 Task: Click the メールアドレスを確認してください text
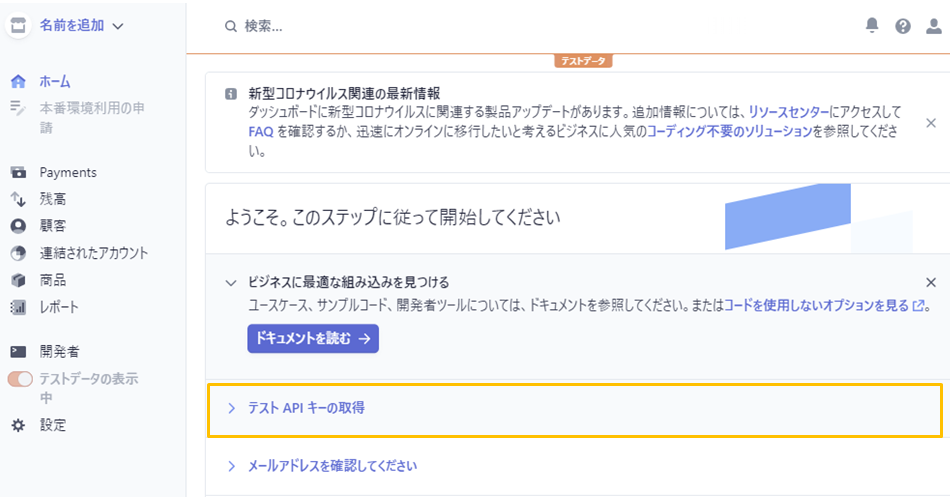click(332, 466)
